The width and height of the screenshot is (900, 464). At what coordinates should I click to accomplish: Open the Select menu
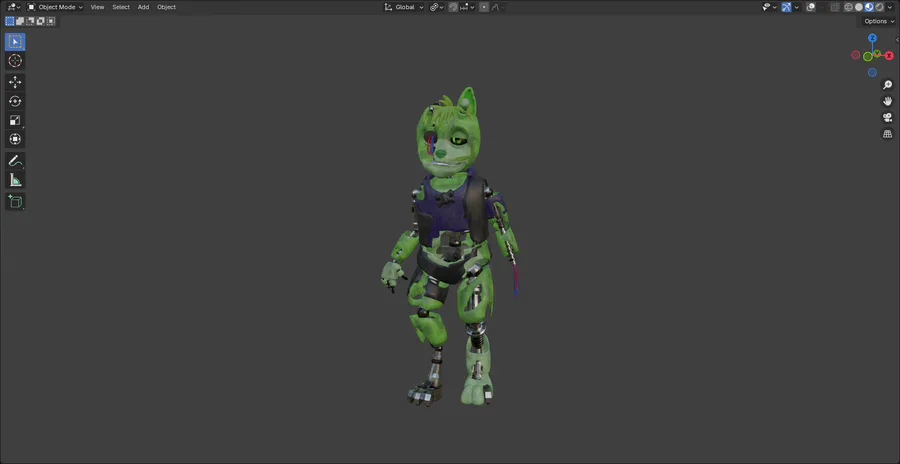tap(121, 7)
